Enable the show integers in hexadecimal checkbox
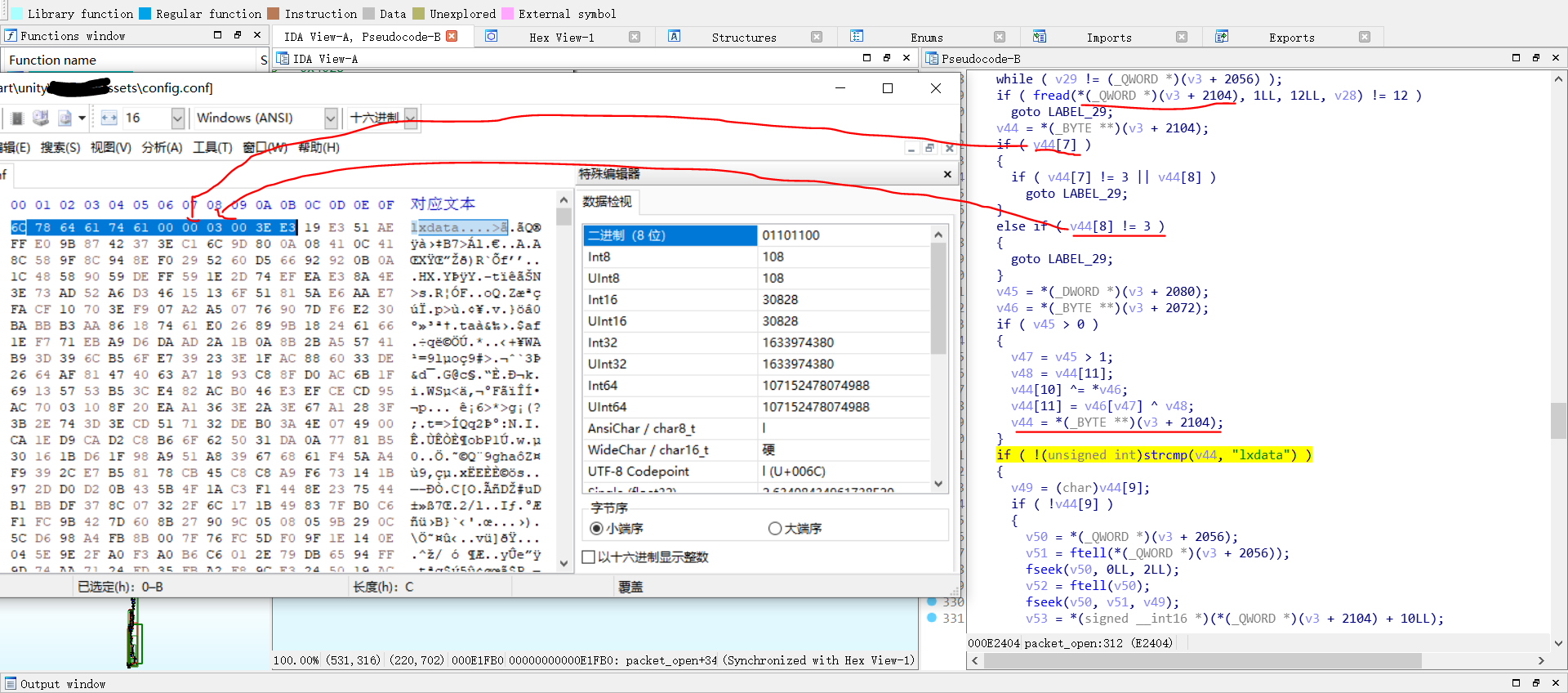The width and height of the screenshot is (1568, 693). 588,557
